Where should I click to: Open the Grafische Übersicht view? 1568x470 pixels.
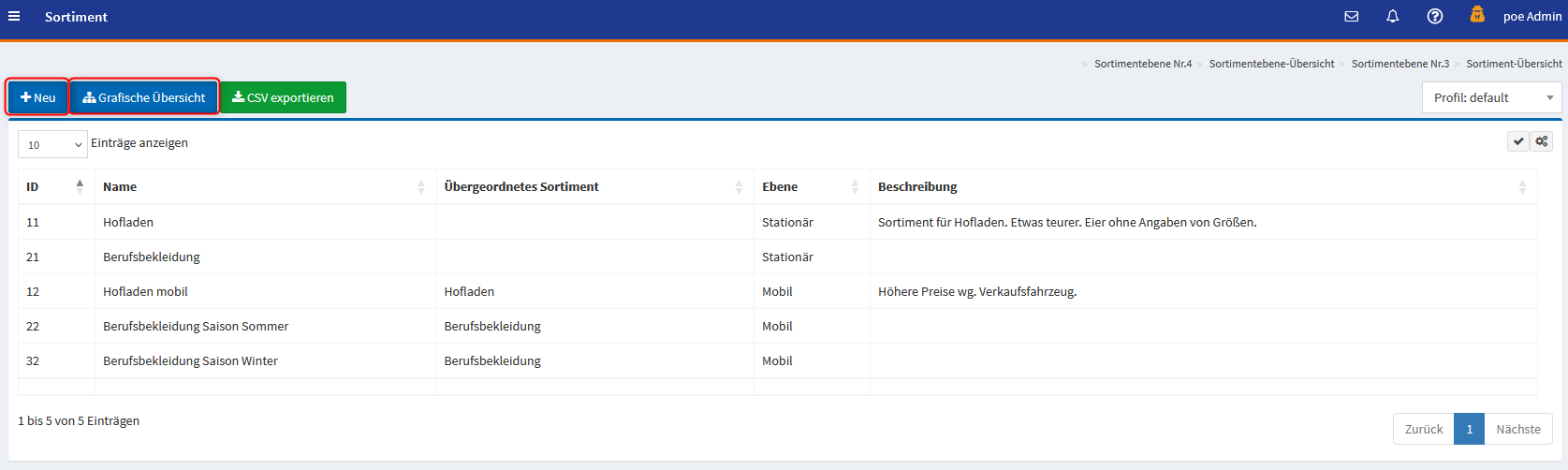click(x=144, y=97)
